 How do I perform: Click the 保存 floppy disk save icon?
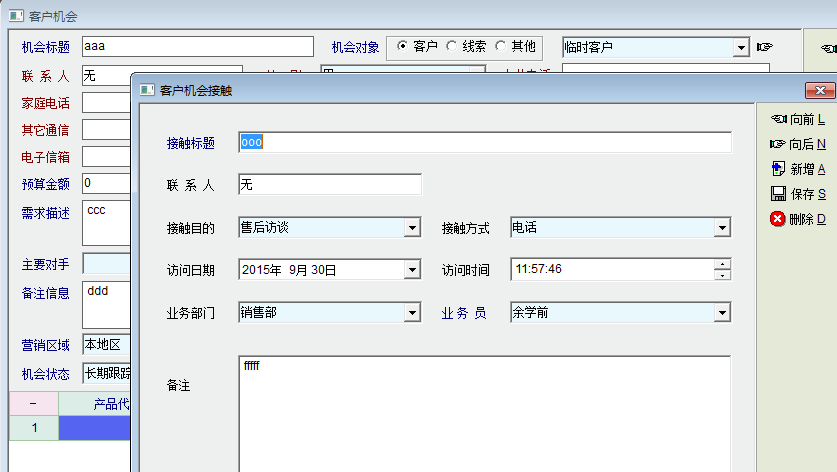coord(778,194)
